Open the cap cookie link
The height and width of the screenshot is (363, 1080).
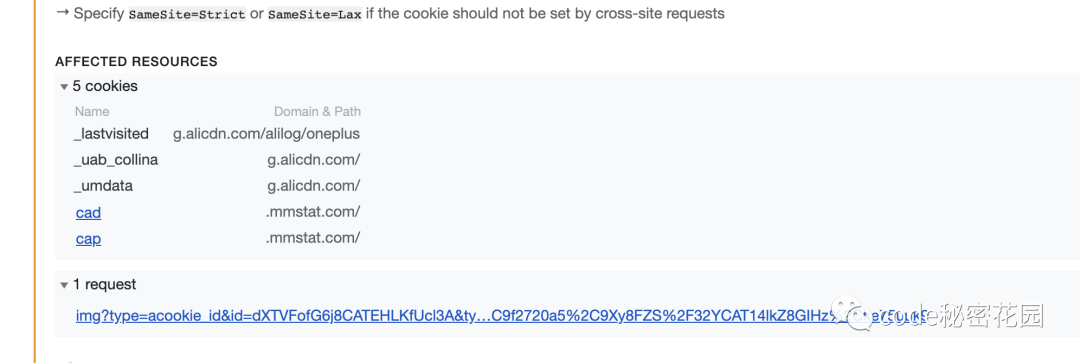click(88, 239)
